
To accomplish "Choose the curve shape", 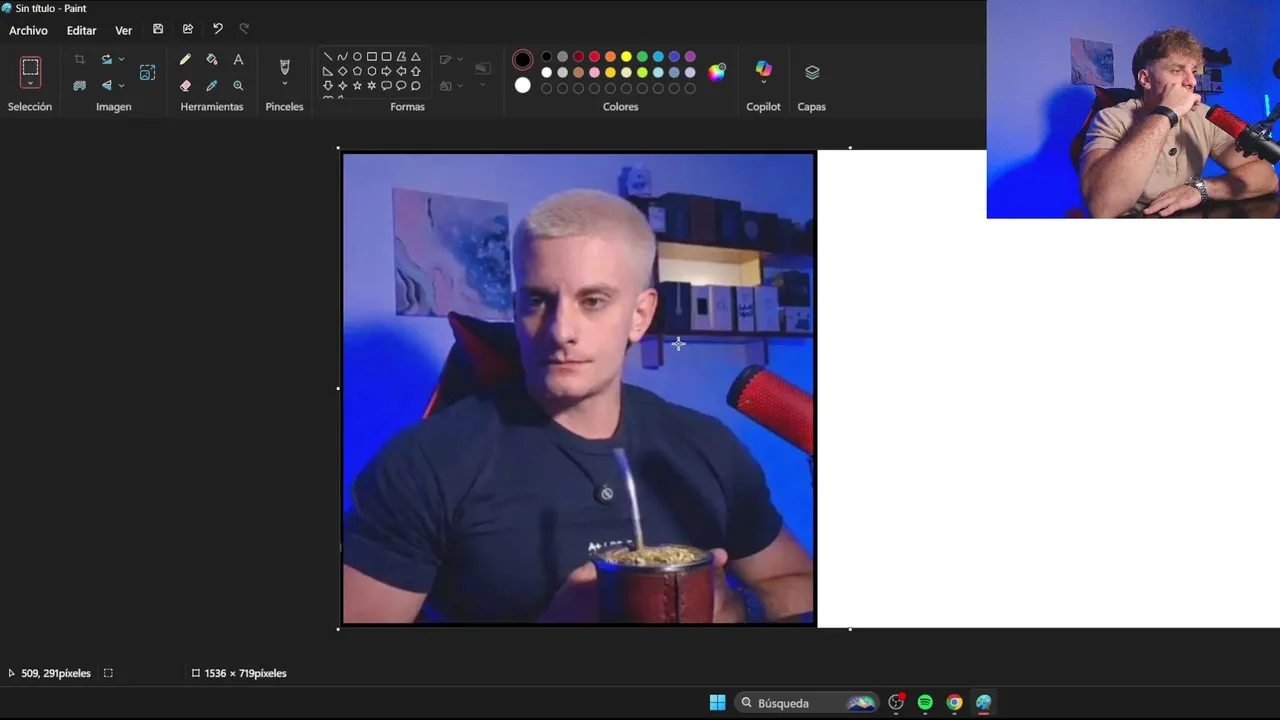I will click(342, 56).
